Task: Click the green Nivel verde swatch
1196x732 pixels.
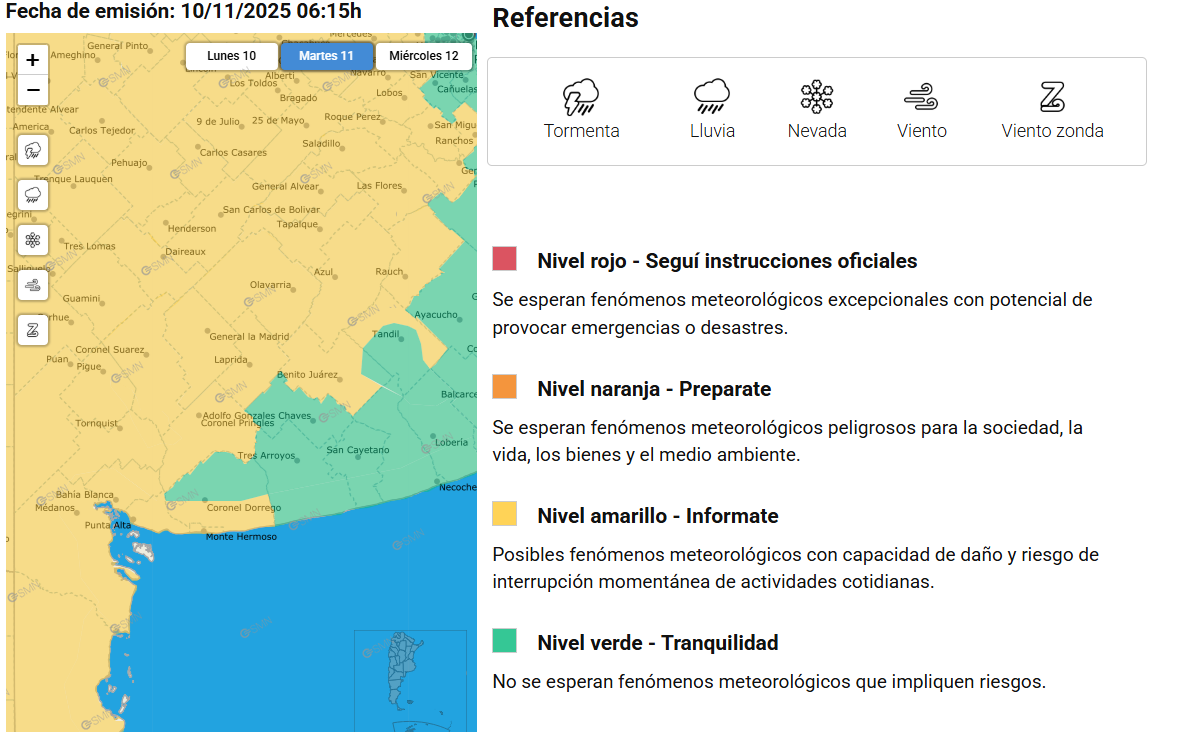Action: 505,641
